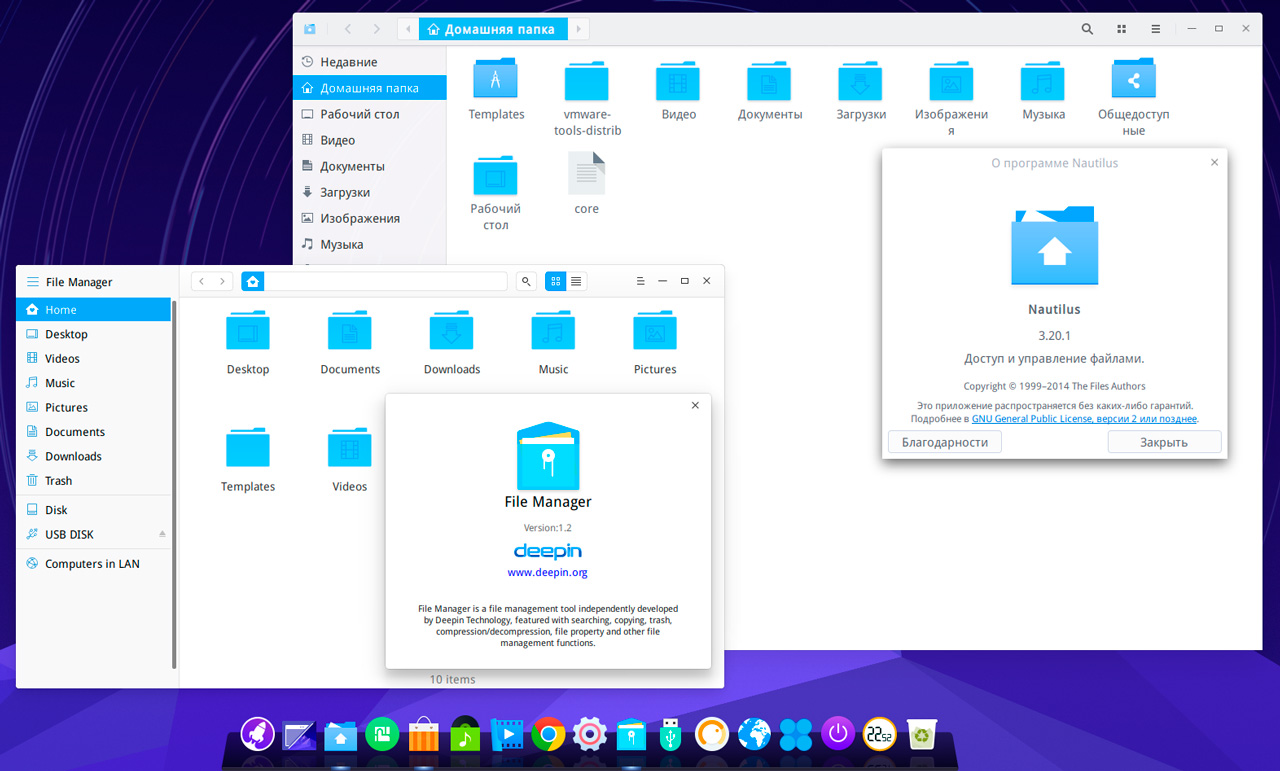
Task: Open the vmware-tools-distrib folder
Action: pos(586,79)
